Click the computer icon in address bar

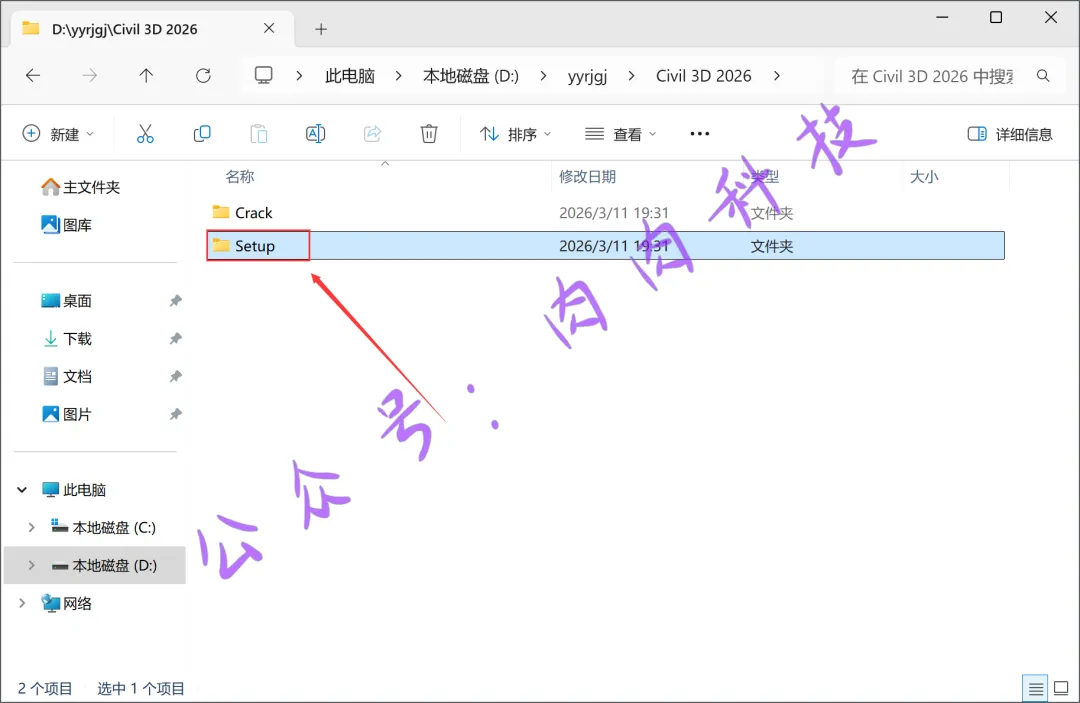264,75
